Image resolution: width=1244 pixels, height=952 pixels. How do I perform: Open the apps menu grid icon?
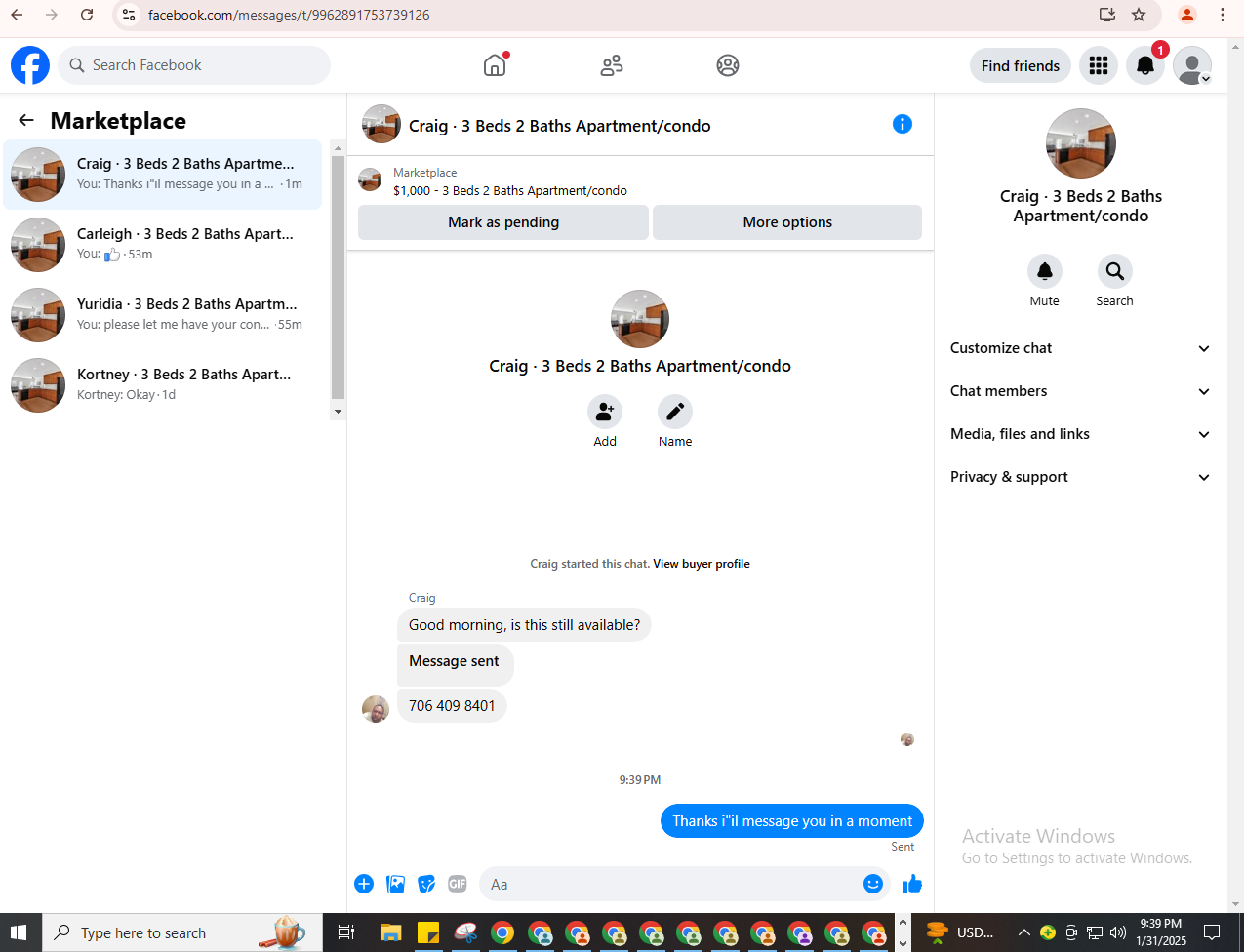[x=1099, y=65]
